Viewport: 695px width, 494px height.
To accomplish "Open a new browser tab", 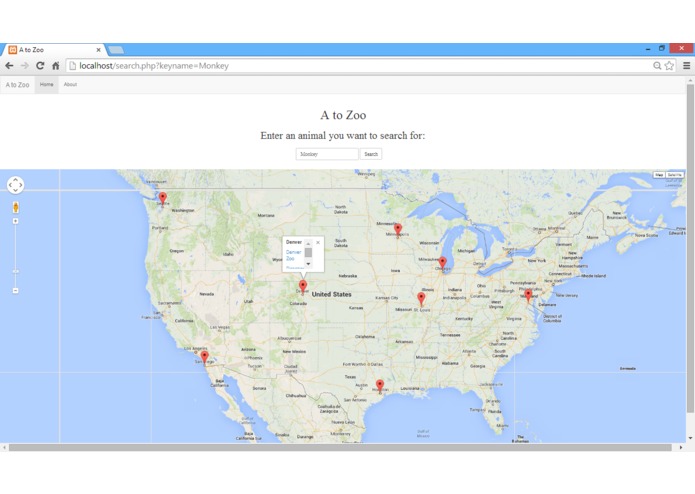I will pyautogui.click(x=116, y=50).
